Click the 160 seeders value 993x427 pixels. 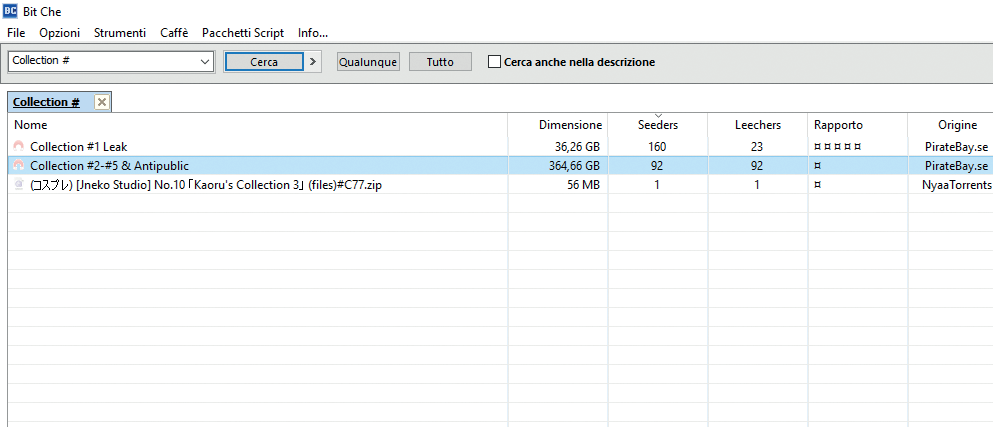point(657,147)
